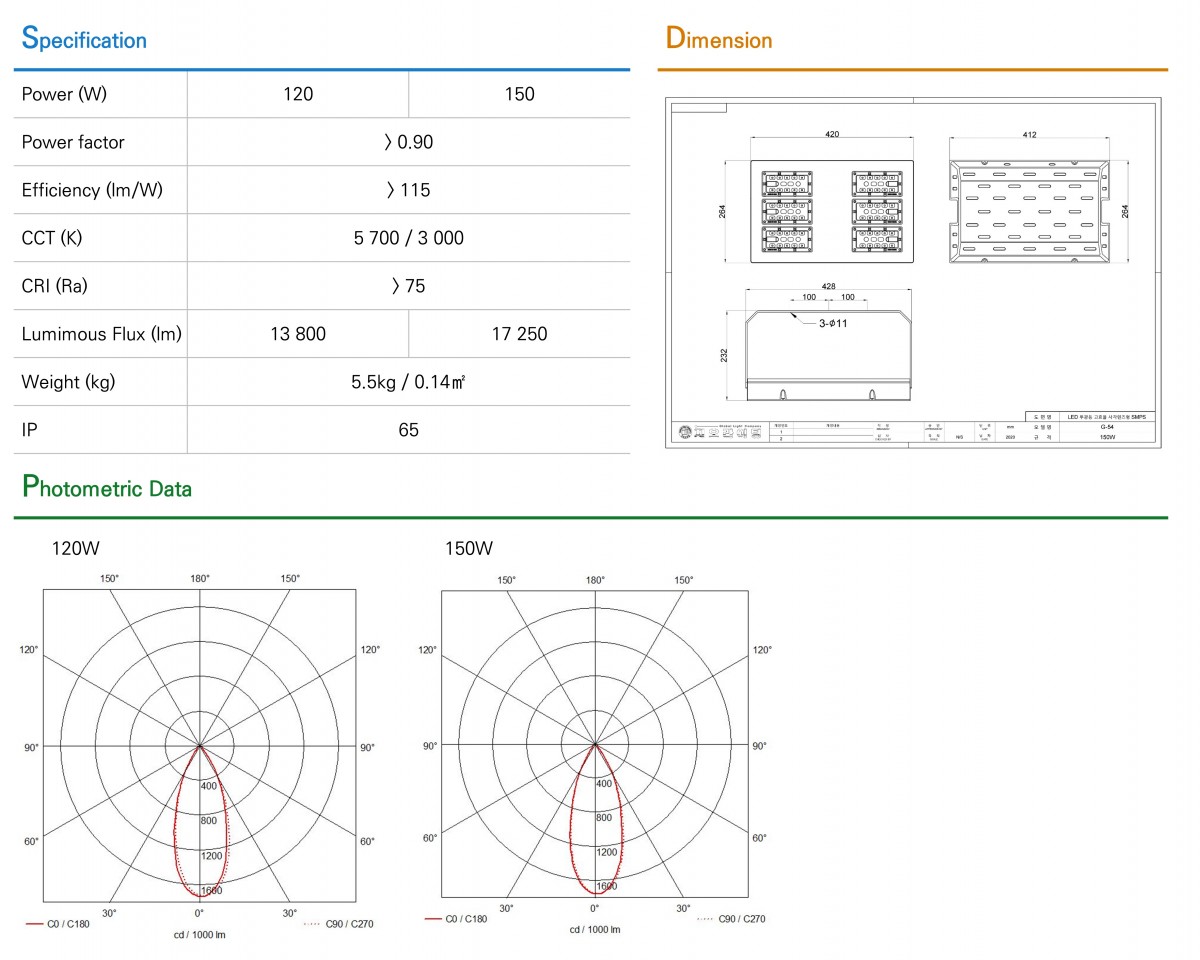The height and width of the screenshot is (960, 1200).
Task: Click the 150 power value cell
Action: 520,94
